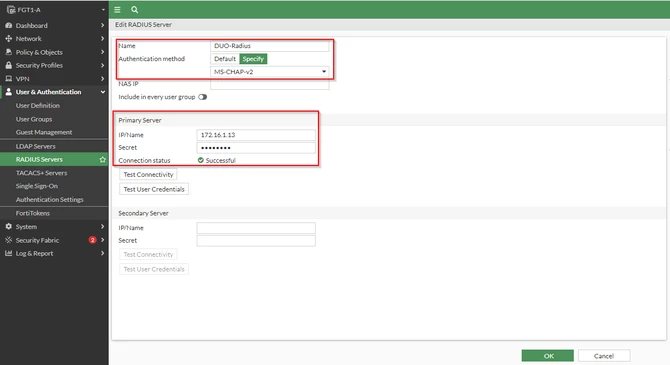Image resolution: width=670 pixels, height=365 pixels.
Task: Click primary server IP/Name field
Action: click(256, 135)
